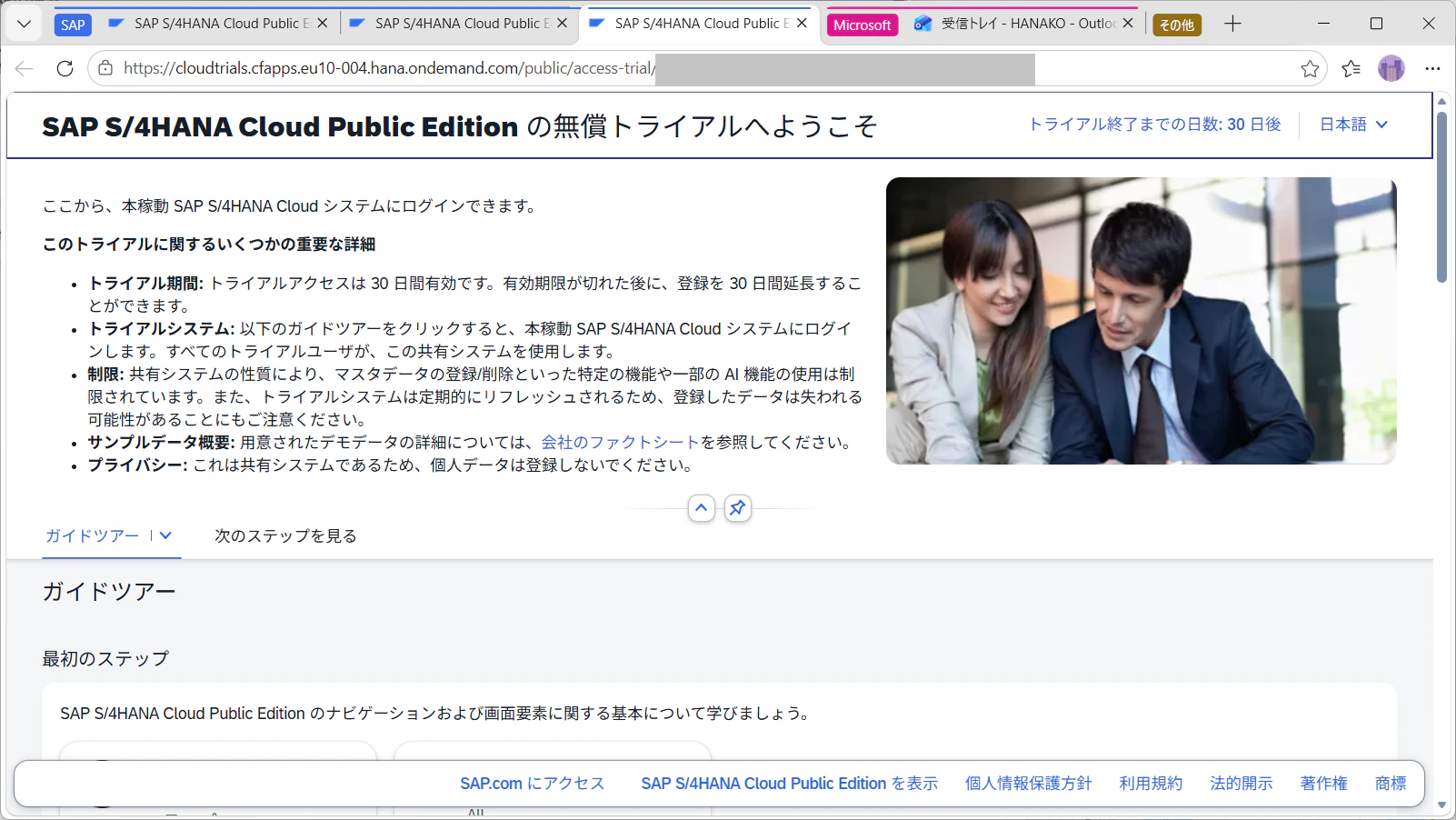1456x820 pixels.
Task: Click the 最初のステップ heading
Action: pos(105,658)
